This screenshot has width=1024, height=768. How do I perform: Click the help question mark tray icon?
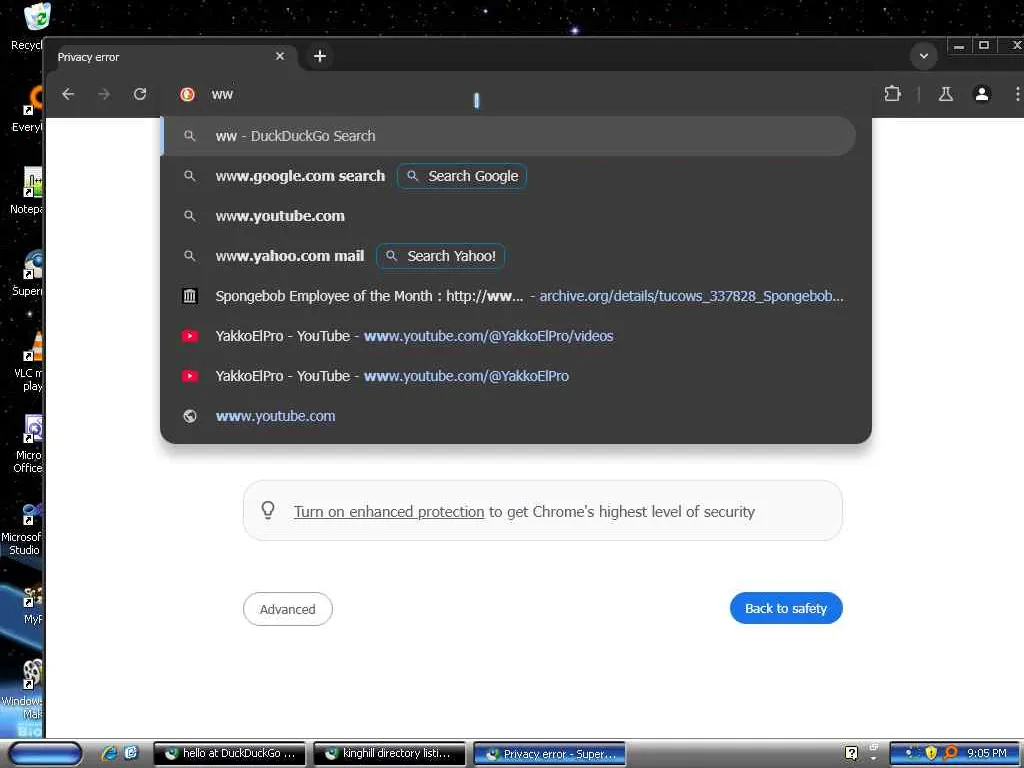tap(851, 753)
